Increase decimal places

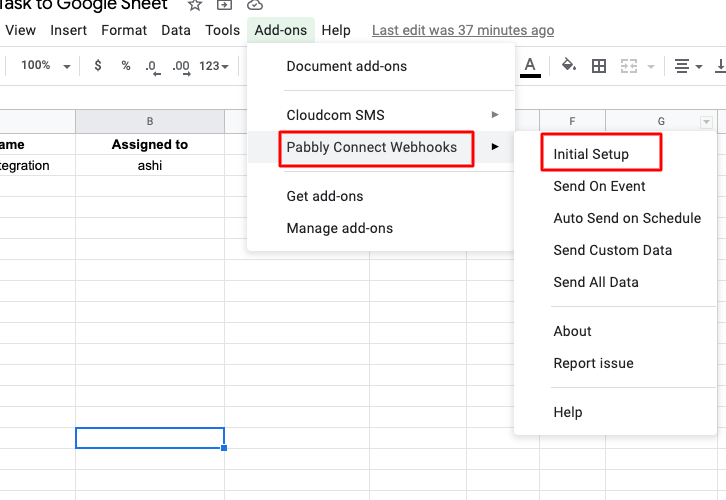pyautogui.click(x=181, y=67)
